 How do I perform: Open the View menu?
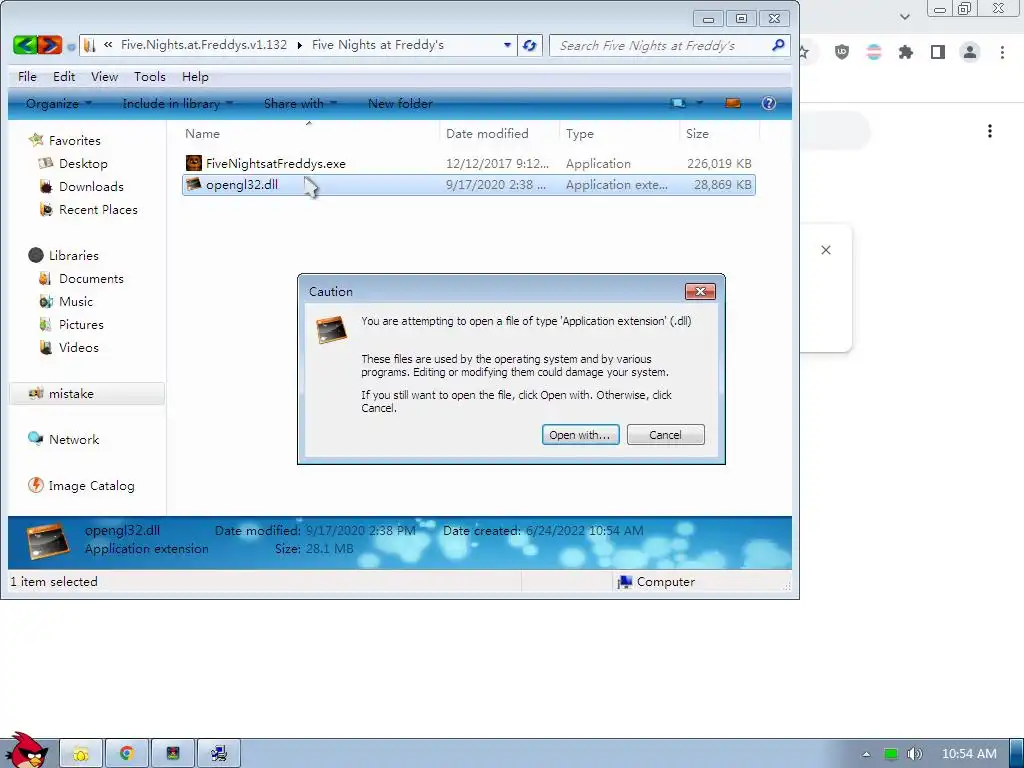click(x=104, y=76)
